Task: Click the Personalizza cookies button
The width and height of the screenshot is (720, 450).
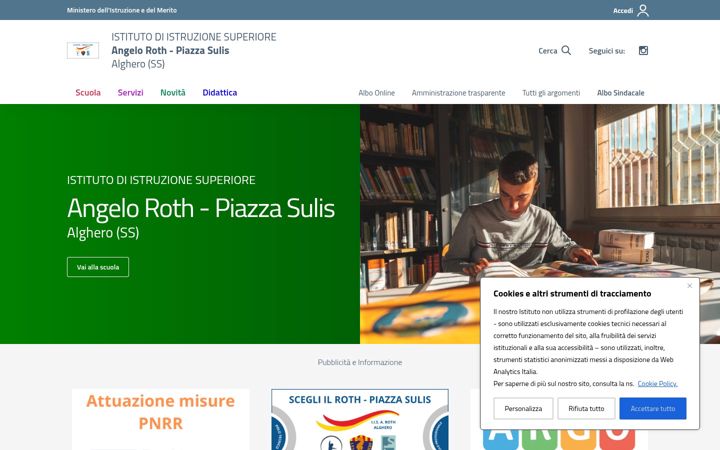Action: click(x=523, y=408)
